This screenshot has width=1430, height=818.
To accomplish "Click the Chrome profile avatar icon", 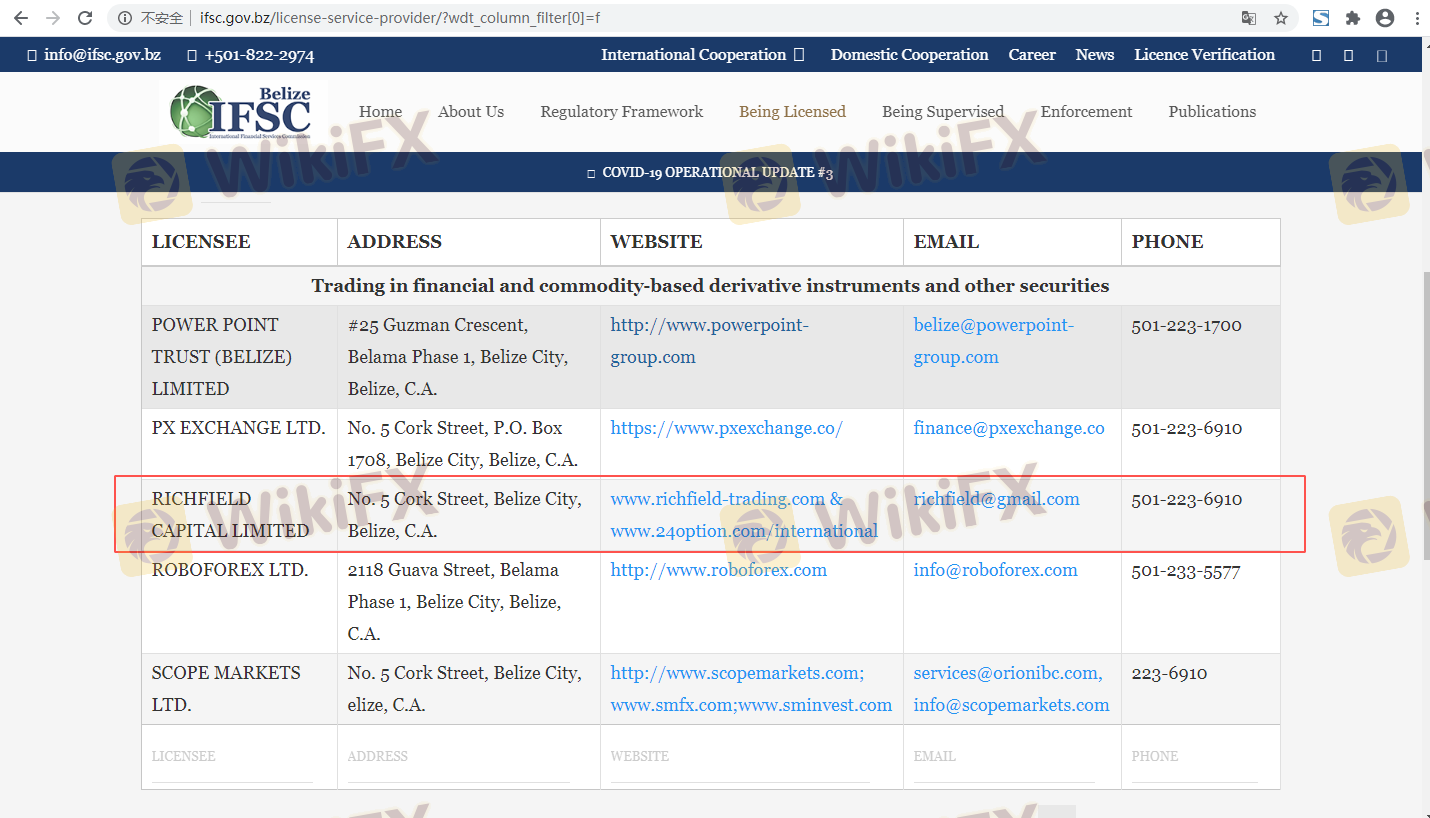I will point(1385,18).
